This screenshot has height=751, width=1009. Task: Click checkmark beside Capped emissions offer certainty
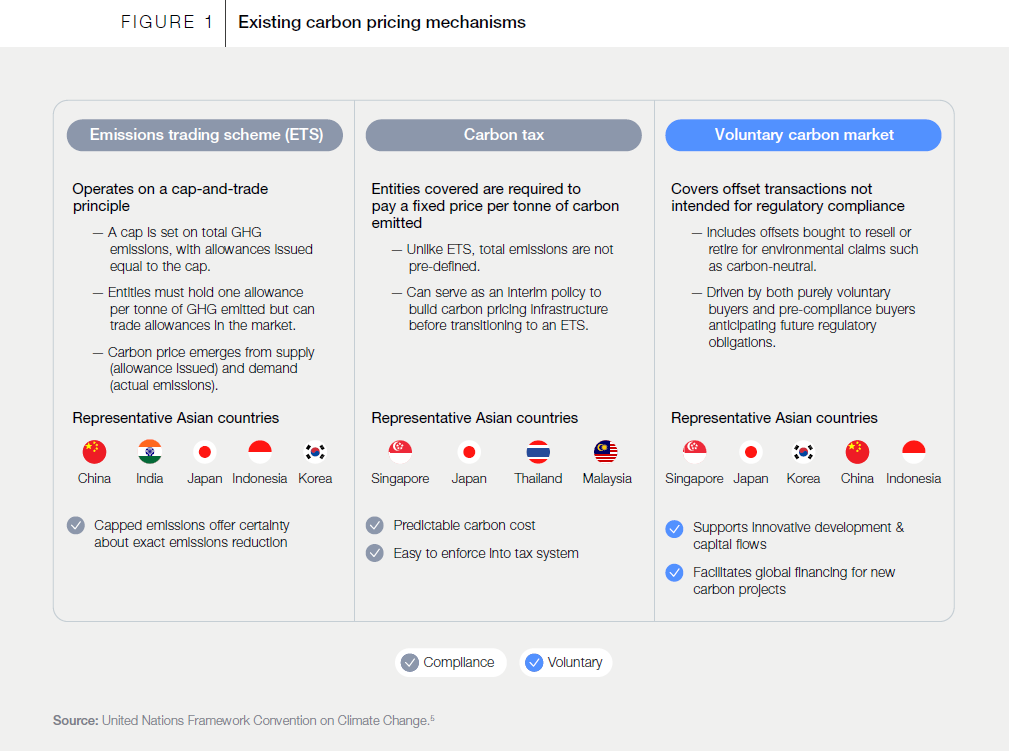click(x=76, y=525)
